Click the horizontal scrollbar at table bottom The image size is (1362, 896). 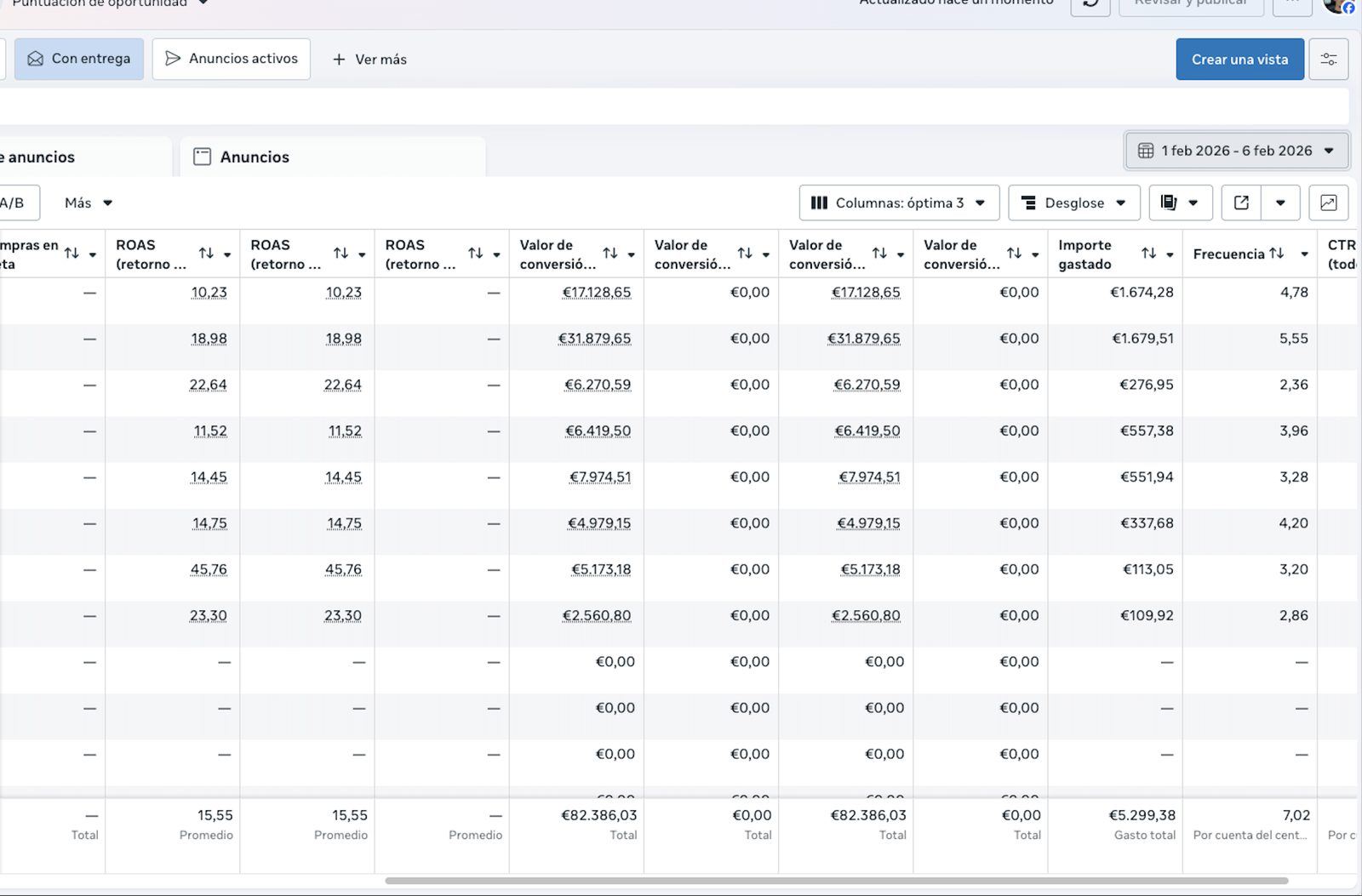coord(837,881)
